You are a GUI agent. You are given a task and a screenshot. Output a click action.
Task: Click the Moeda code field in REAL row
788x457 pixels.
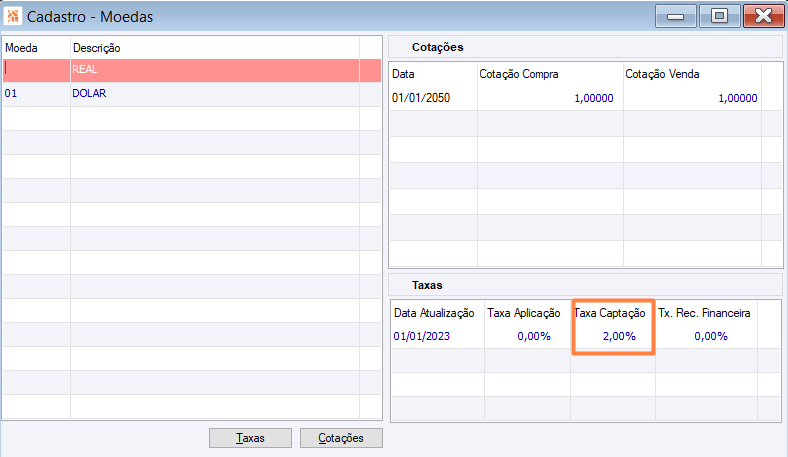pos(37,70)
